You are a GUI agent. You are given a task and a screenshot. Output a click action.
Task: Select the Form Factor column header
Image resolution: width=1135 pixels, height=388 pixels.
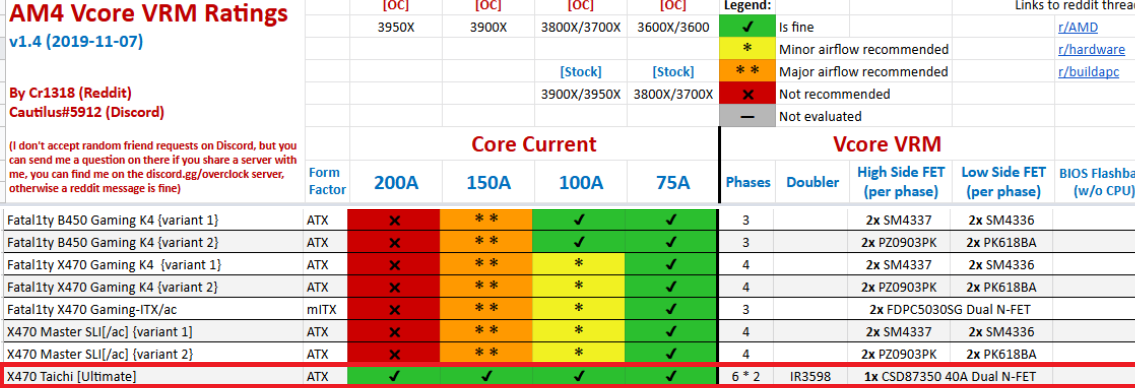pyautogui.click(x=326, y=182)
